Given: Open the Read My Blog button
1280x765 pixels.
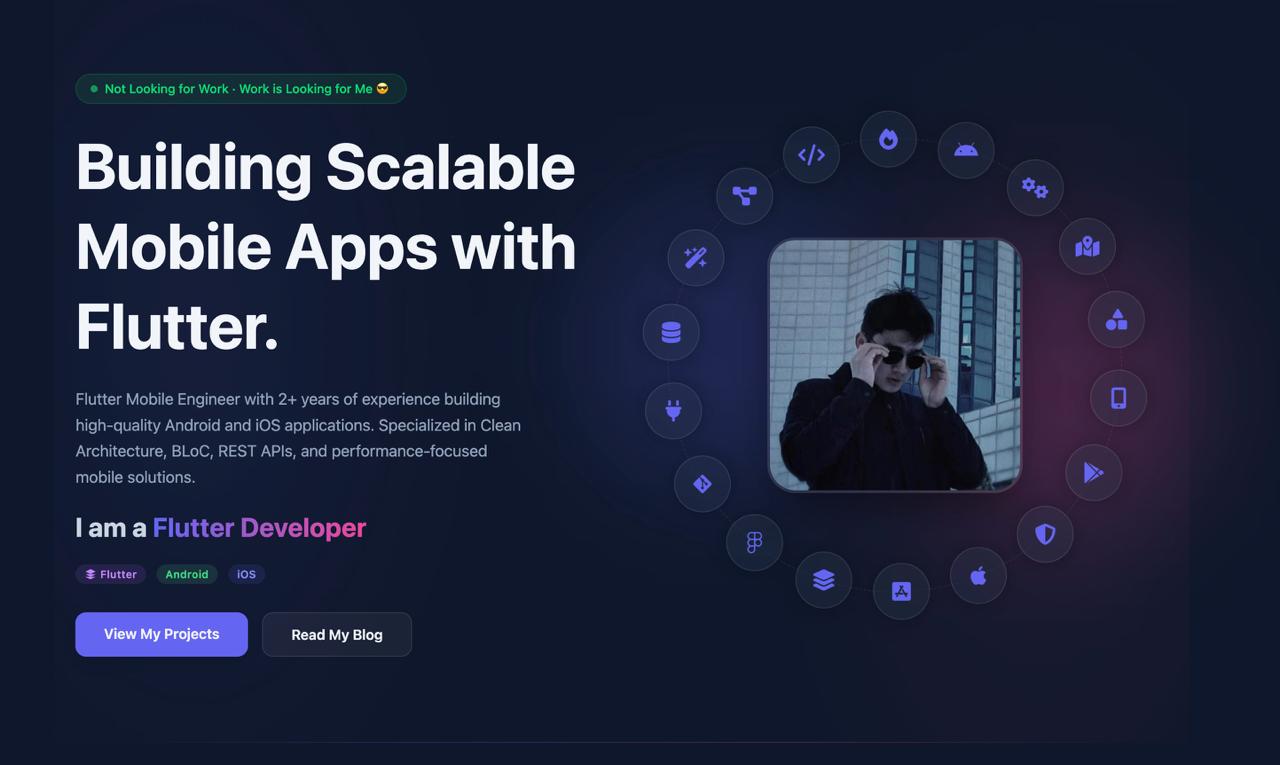Looking at the screenshot, I should coord(337,634).
